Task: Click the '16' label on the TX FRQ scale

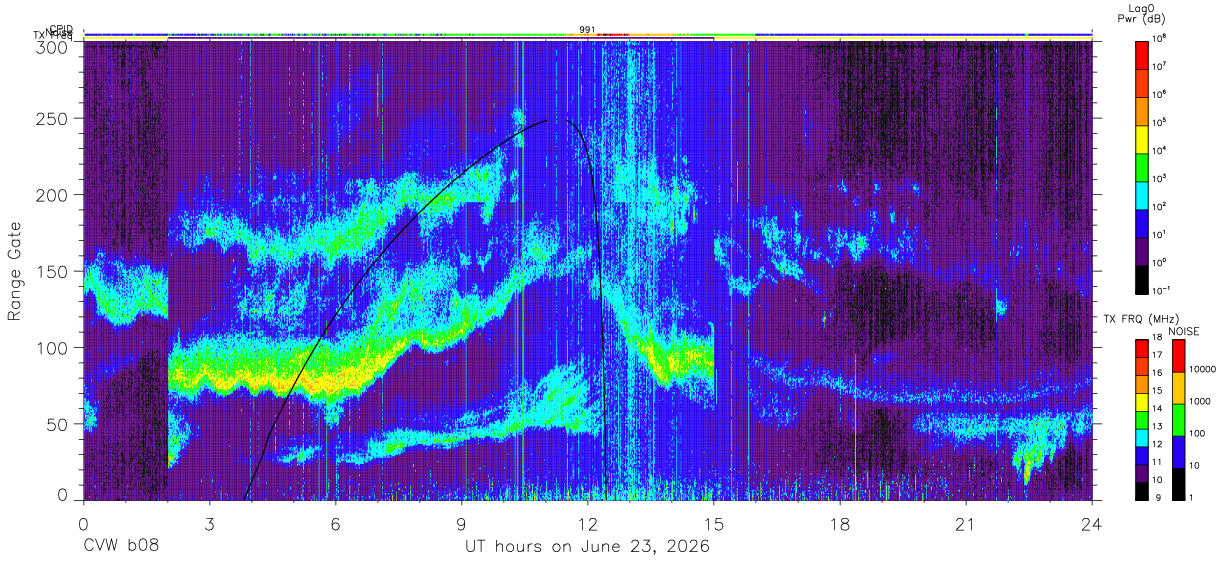Action: tap(1158, 372)
